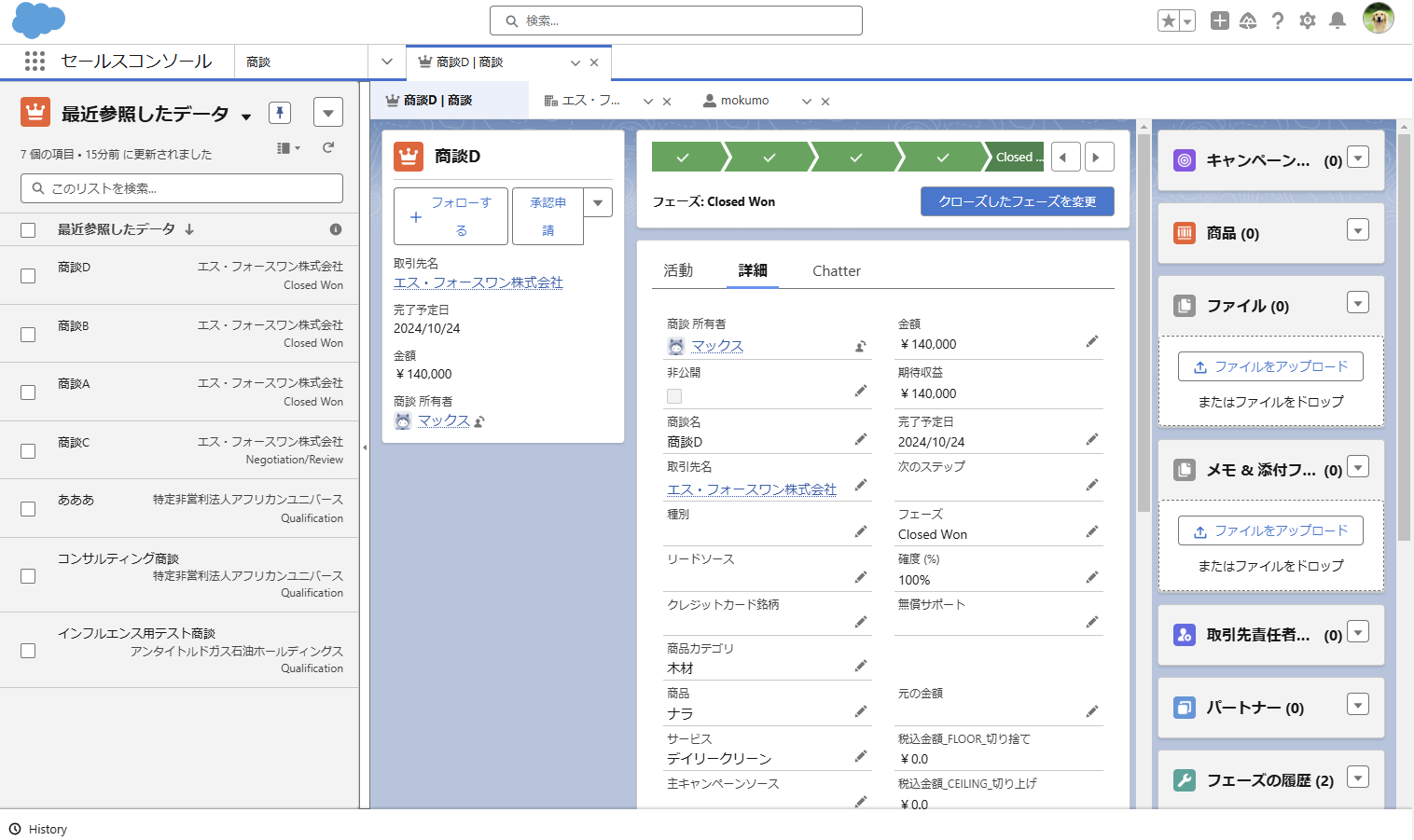Click the notifications bell

point(1338,20)
